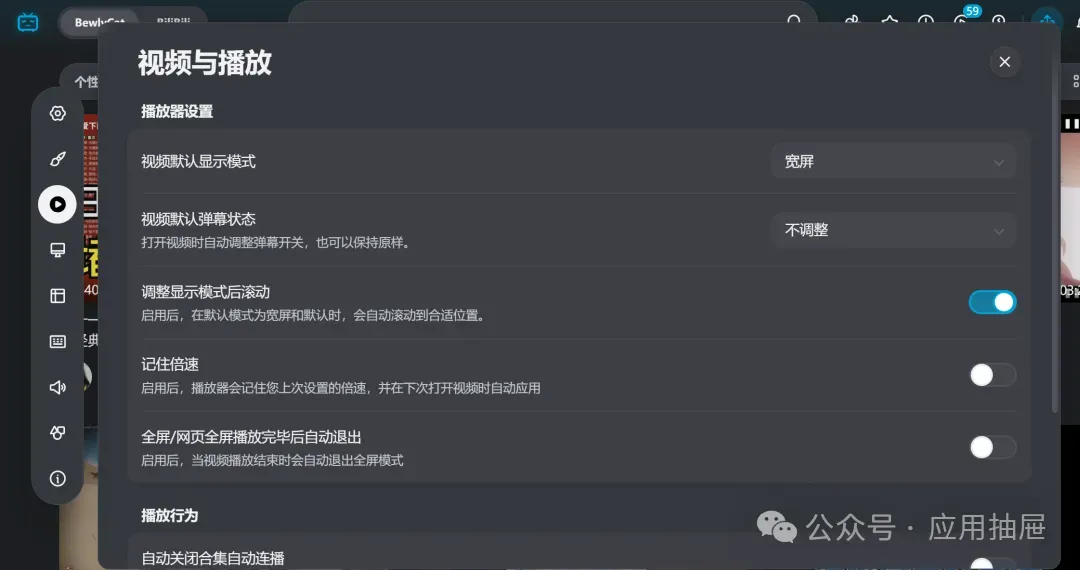Switch to the BewlyCat tab
Image resolution: width=1080 pixels, height=570 pixels.
(x=99, y=23)
